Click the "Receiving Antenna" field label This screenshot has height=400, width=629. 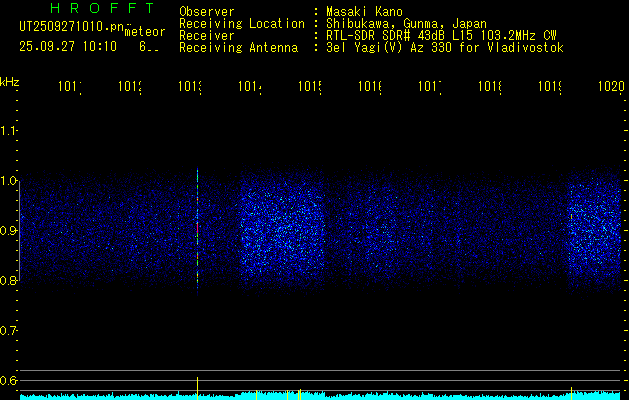pyautogui.click(x=238, y=48)
